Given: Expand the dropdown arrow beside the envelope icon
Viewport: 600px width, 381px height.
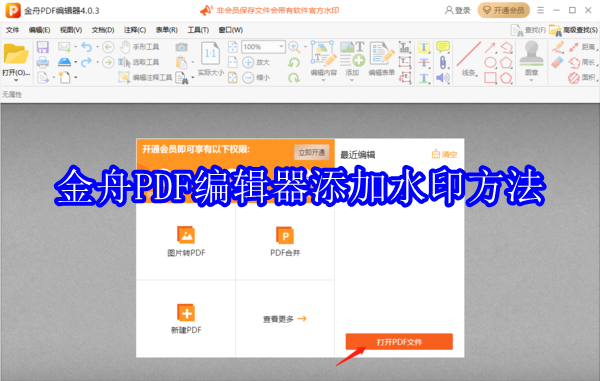Looking at the screenshot, I should [x=75, y=47].
